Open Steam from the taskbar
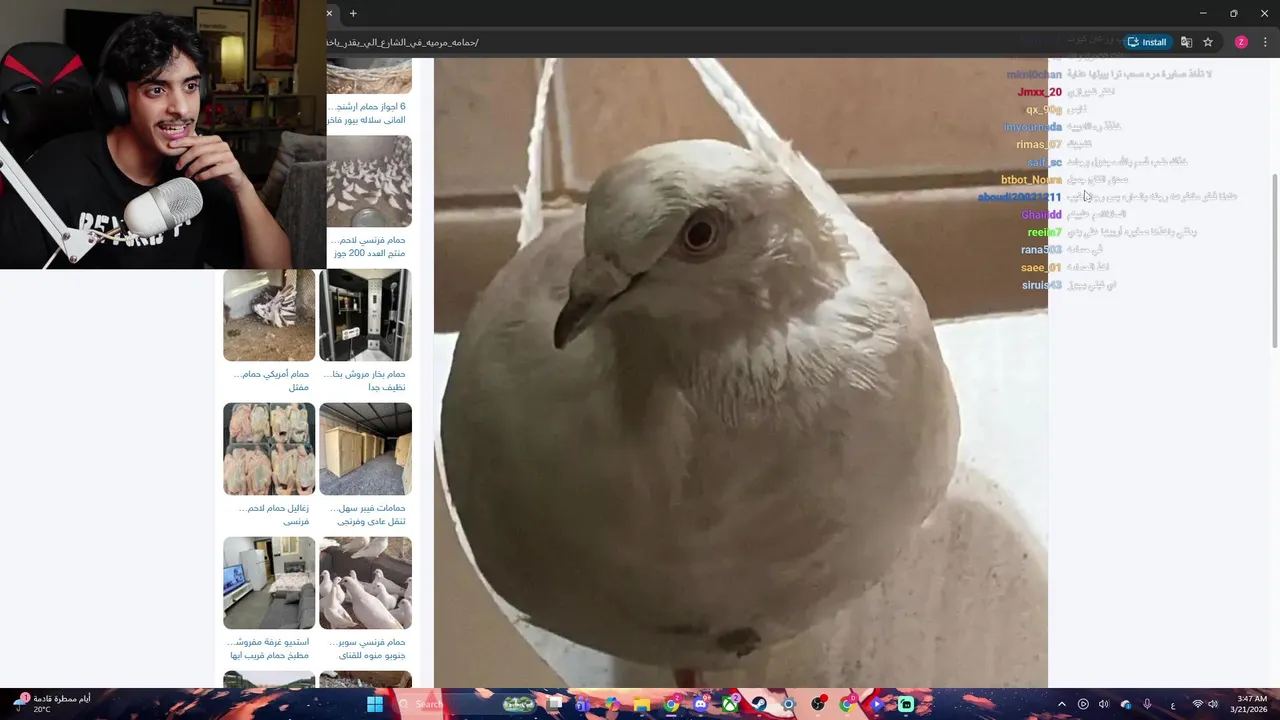This screenshot has height=720, width=1280. (x=760, y=704)
